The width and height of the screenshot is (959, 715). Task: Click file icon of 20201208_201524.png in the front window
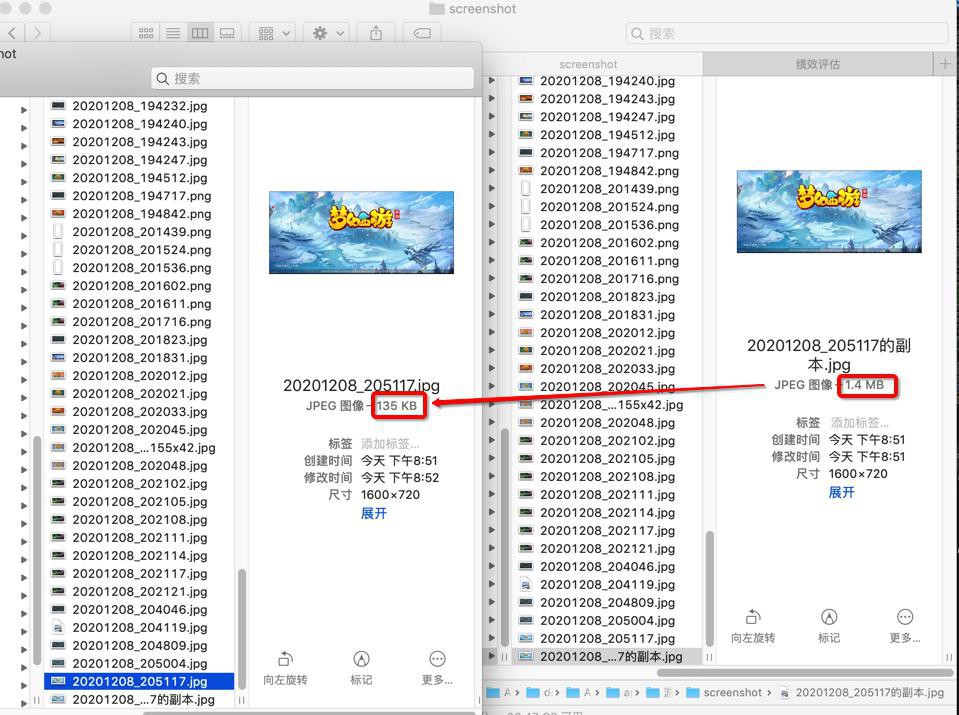tap(58, 250)
